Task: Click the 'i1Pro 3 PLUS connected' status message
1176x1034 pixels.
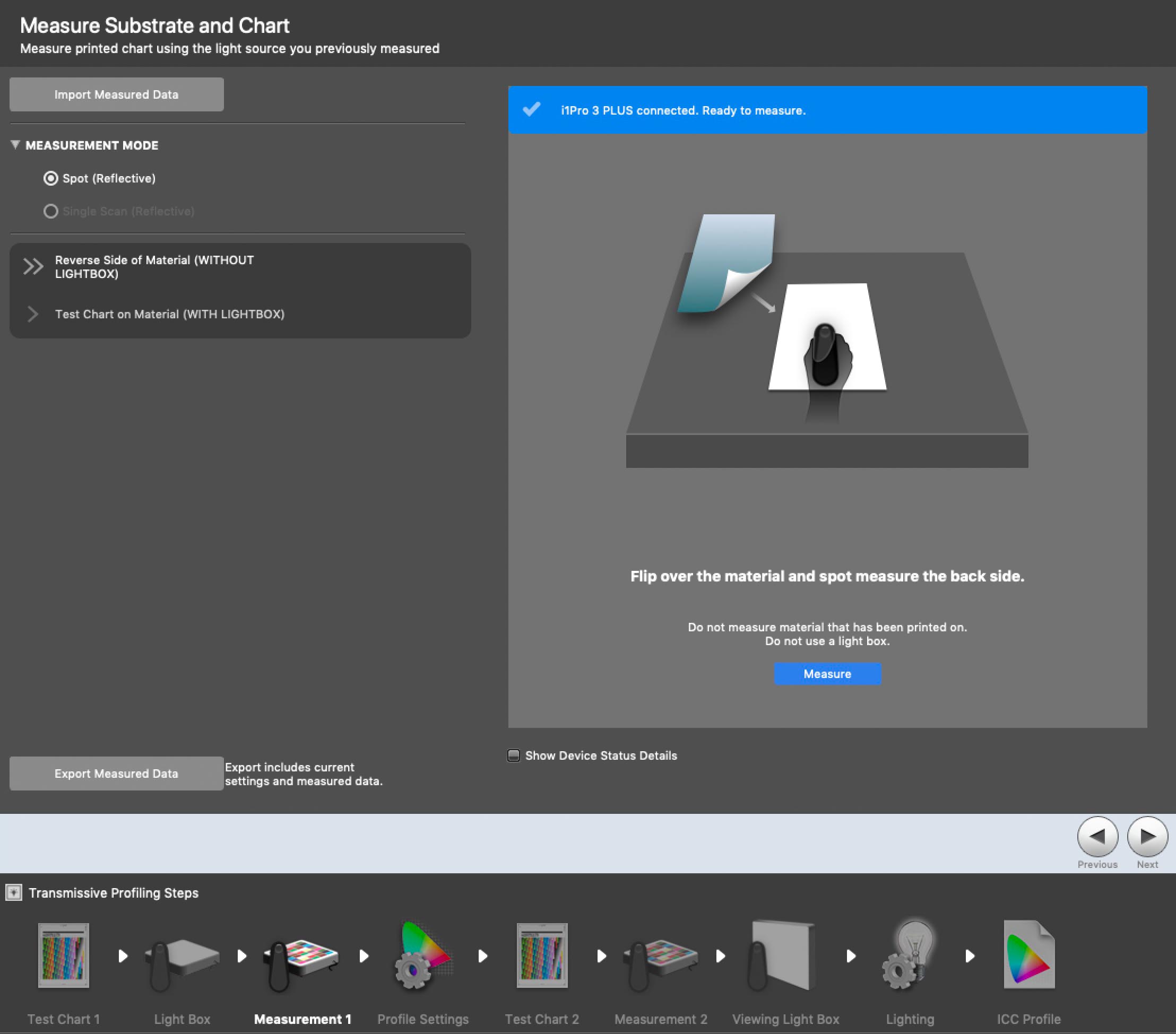Action: click(x=683, y=110)
